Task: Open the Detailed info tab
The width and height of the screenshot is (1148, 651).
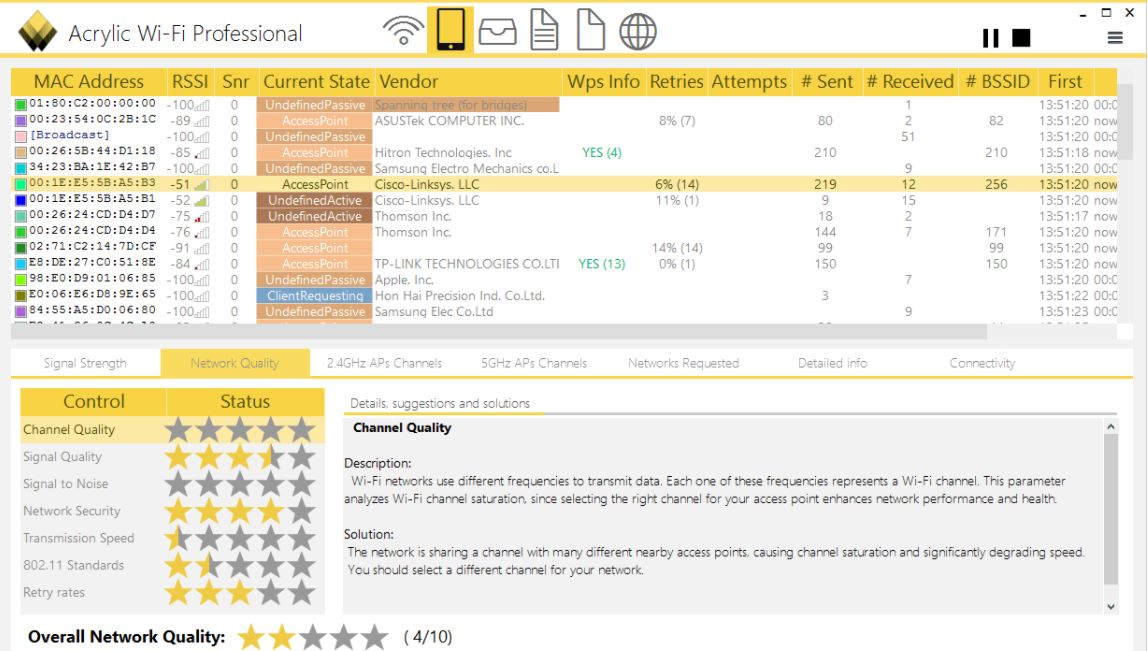Action: [832, 362]
